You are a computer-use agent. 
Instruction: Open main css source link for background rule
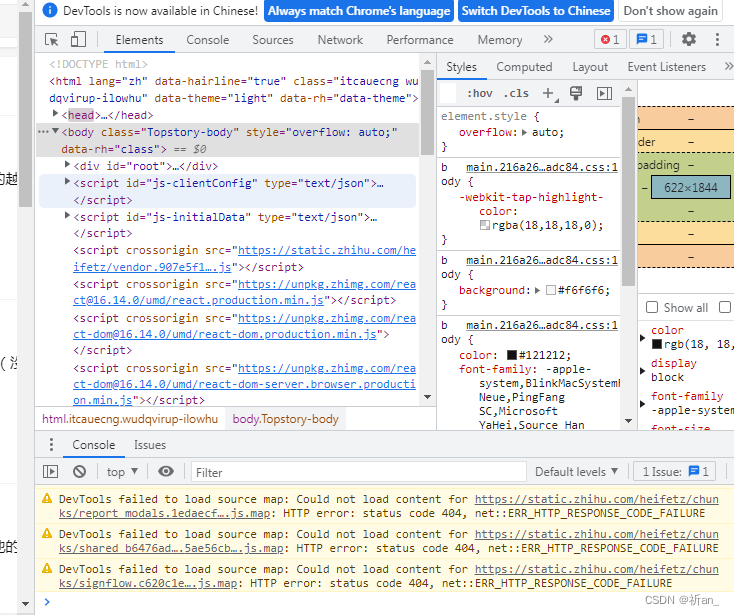pyautogui.click(x=542, y=260)
